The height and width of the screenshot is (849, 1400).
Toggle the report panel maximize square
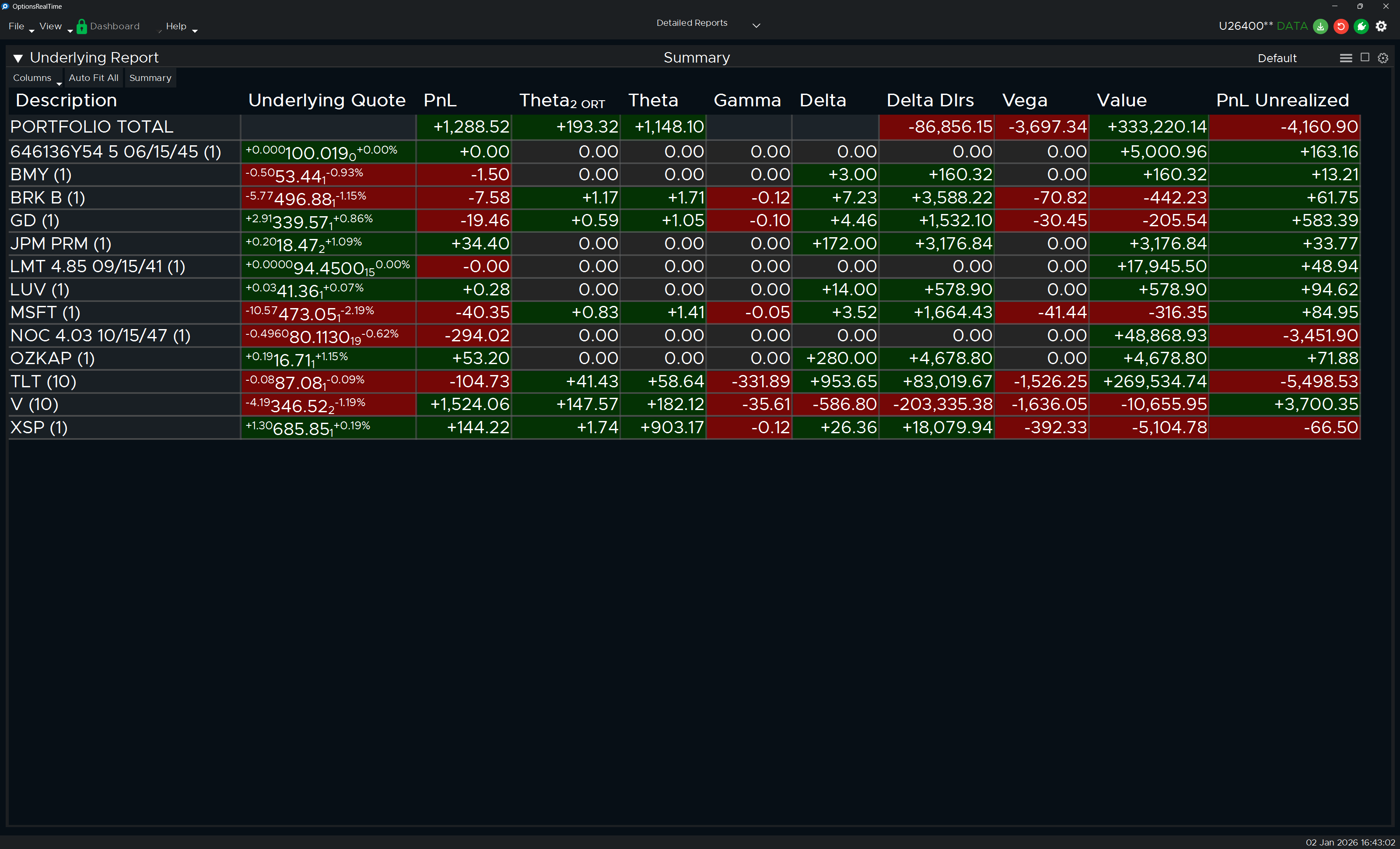point(1365,57)
